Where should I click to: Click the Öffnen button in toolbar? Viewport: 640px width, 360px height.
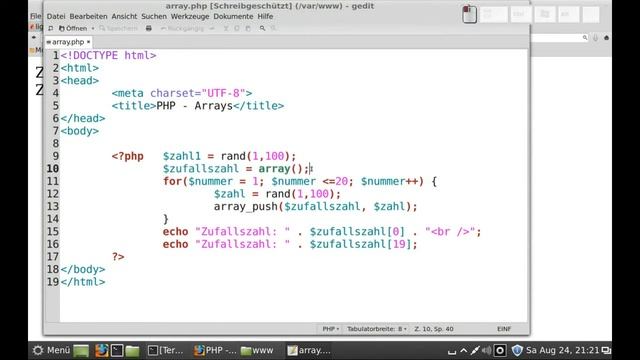tap(73, 29)
